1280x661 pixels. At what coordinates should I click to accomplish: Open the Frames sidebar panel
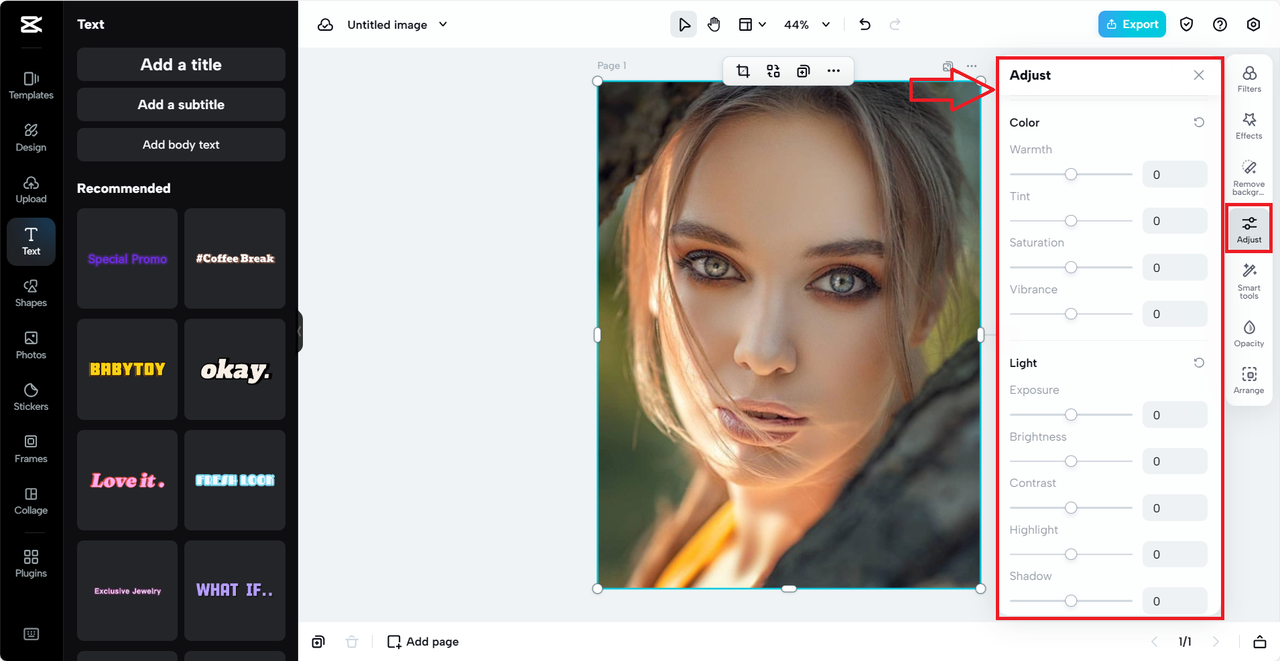(x=31, y=449)
